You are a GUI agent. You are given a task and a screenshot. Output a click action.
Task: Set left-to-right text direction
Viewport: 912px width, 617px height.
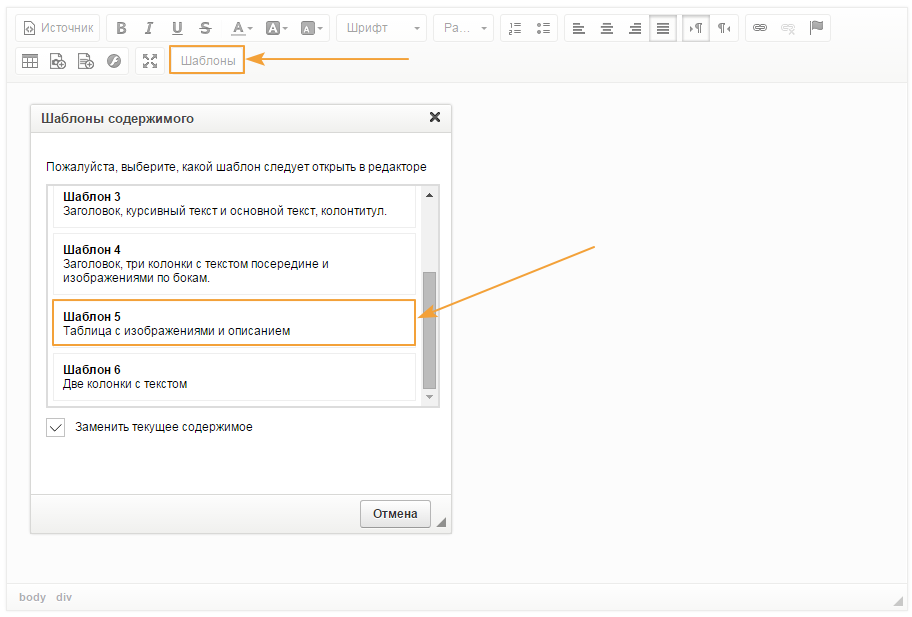(696, 28)
